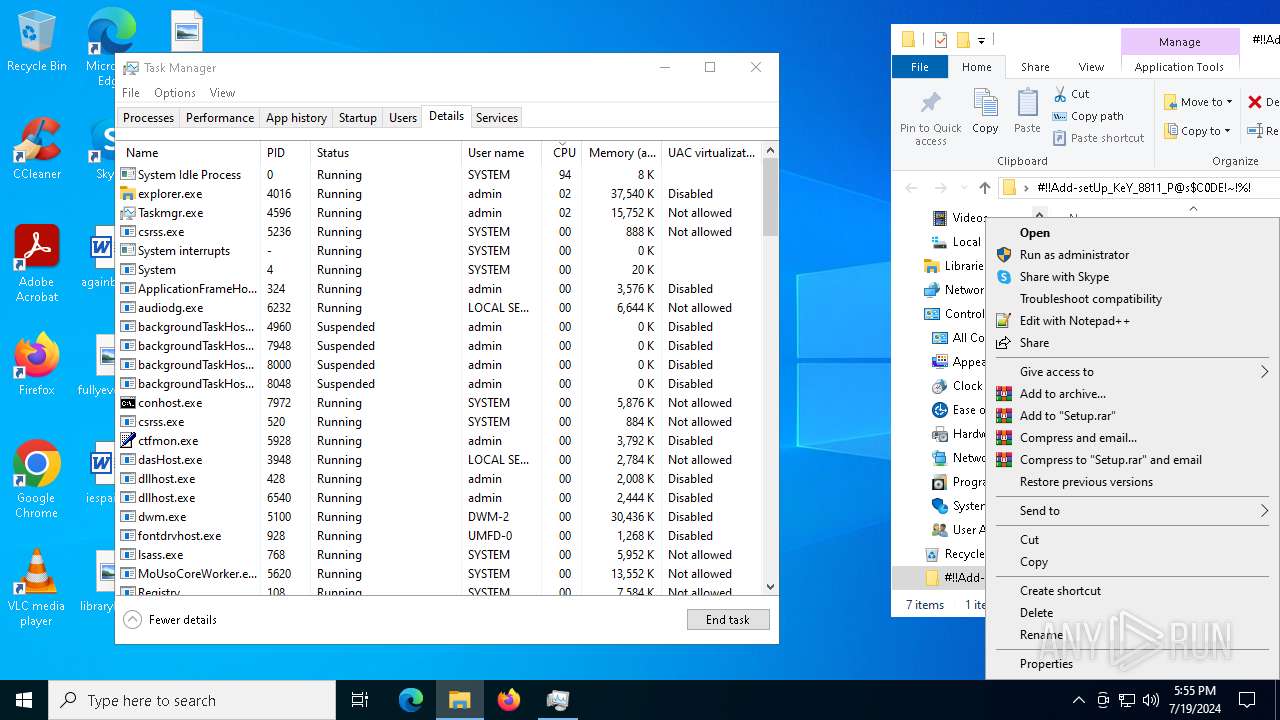Open the Copy to dropdown
This screenshot has height=720, width=1280.
click(1199, 131)
